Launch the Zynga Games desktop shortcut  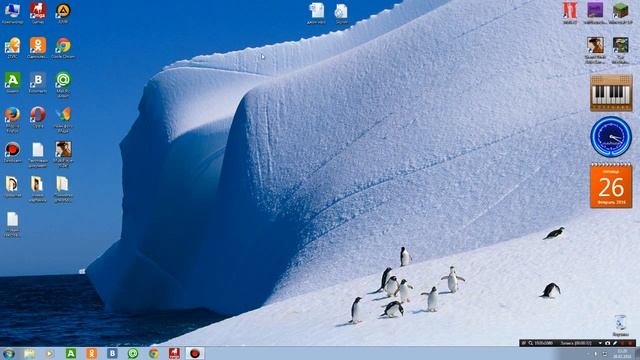pos(38,12)
